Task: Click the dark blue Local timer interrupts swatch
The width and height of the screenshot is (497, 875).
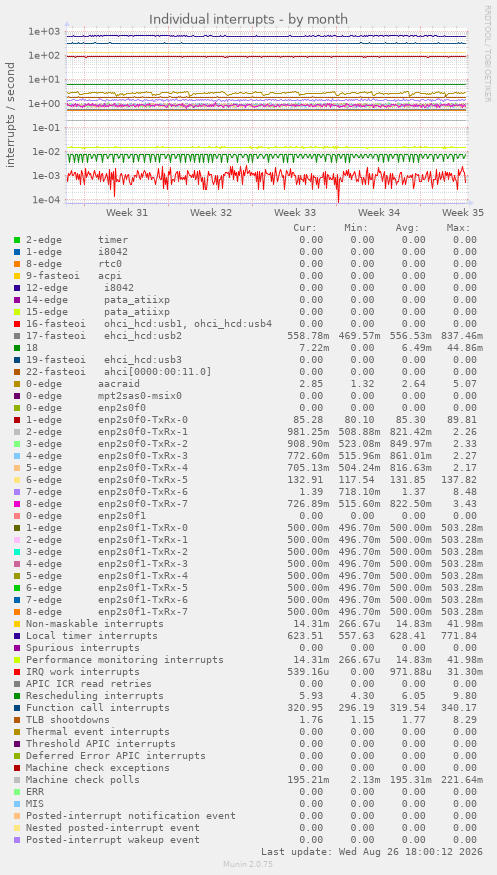Action: click(x=17, y=636)
